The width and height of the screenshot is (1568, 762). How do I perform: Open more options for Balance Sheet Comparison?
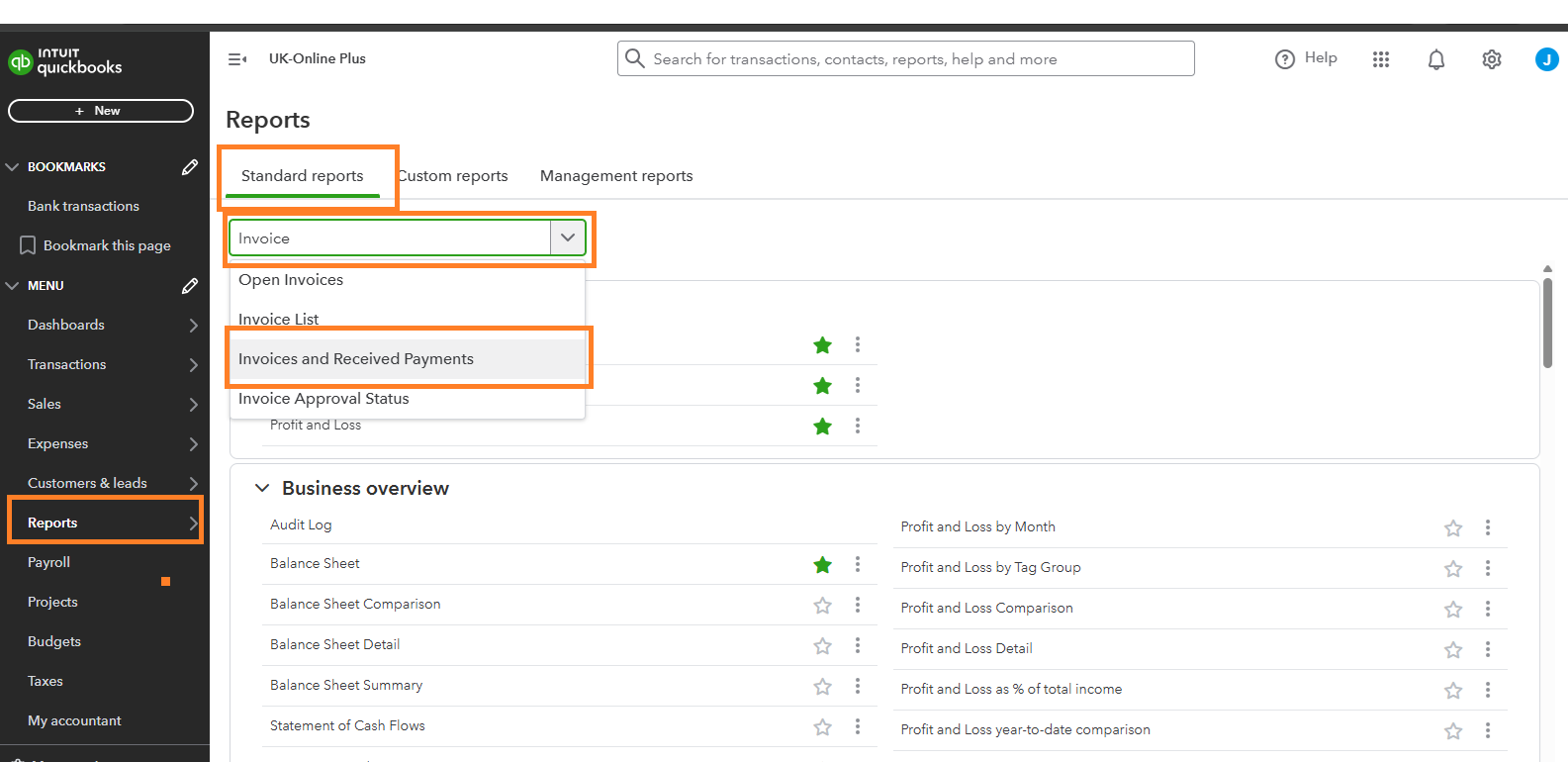click(858, 605)
